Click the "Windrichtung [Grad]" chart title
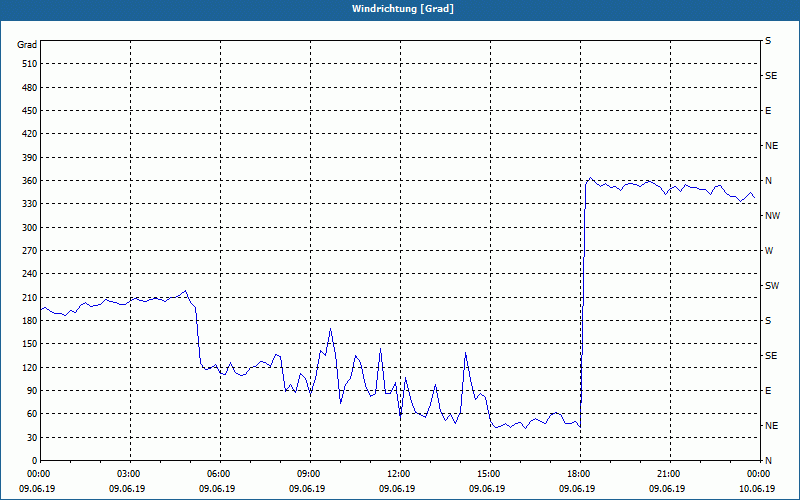Image resolution: width=800 pixels, height=500 pixels. (403, 9)
